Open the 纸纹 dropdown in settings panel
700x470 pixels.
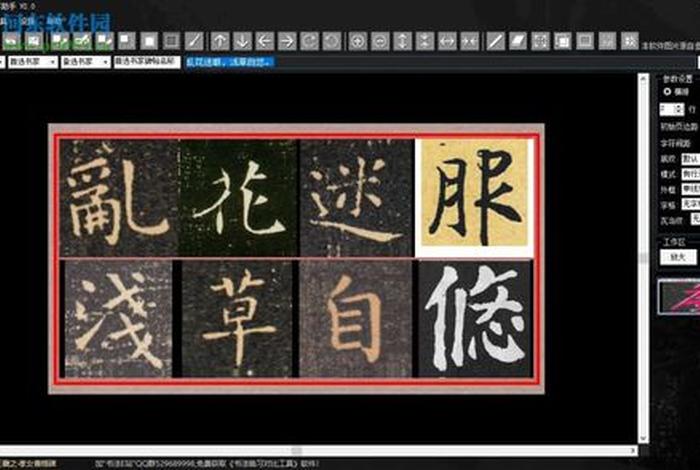[x=691, y=158]
